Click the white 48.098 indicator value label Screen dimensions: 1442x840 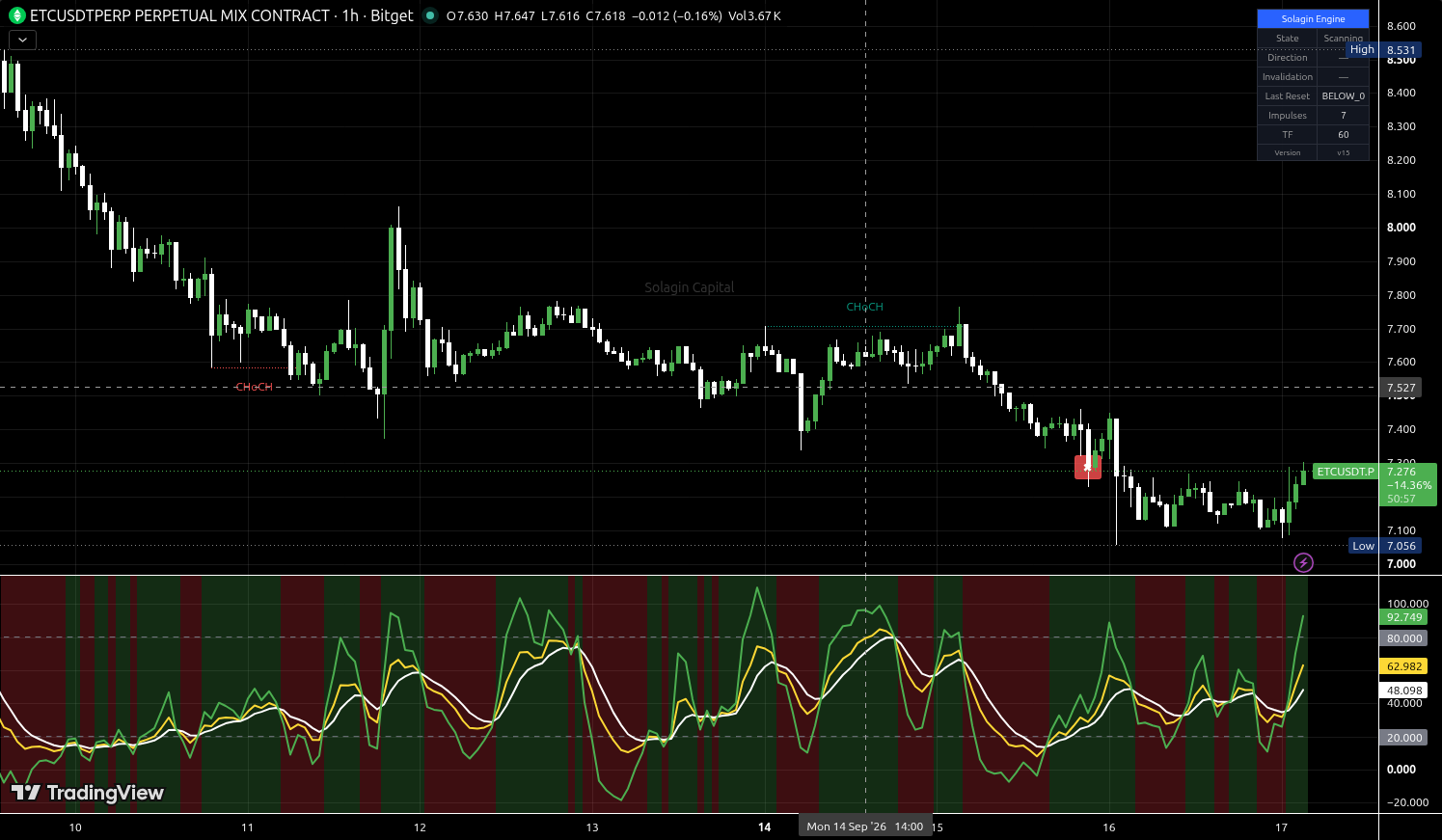(x=1404, y=691)
